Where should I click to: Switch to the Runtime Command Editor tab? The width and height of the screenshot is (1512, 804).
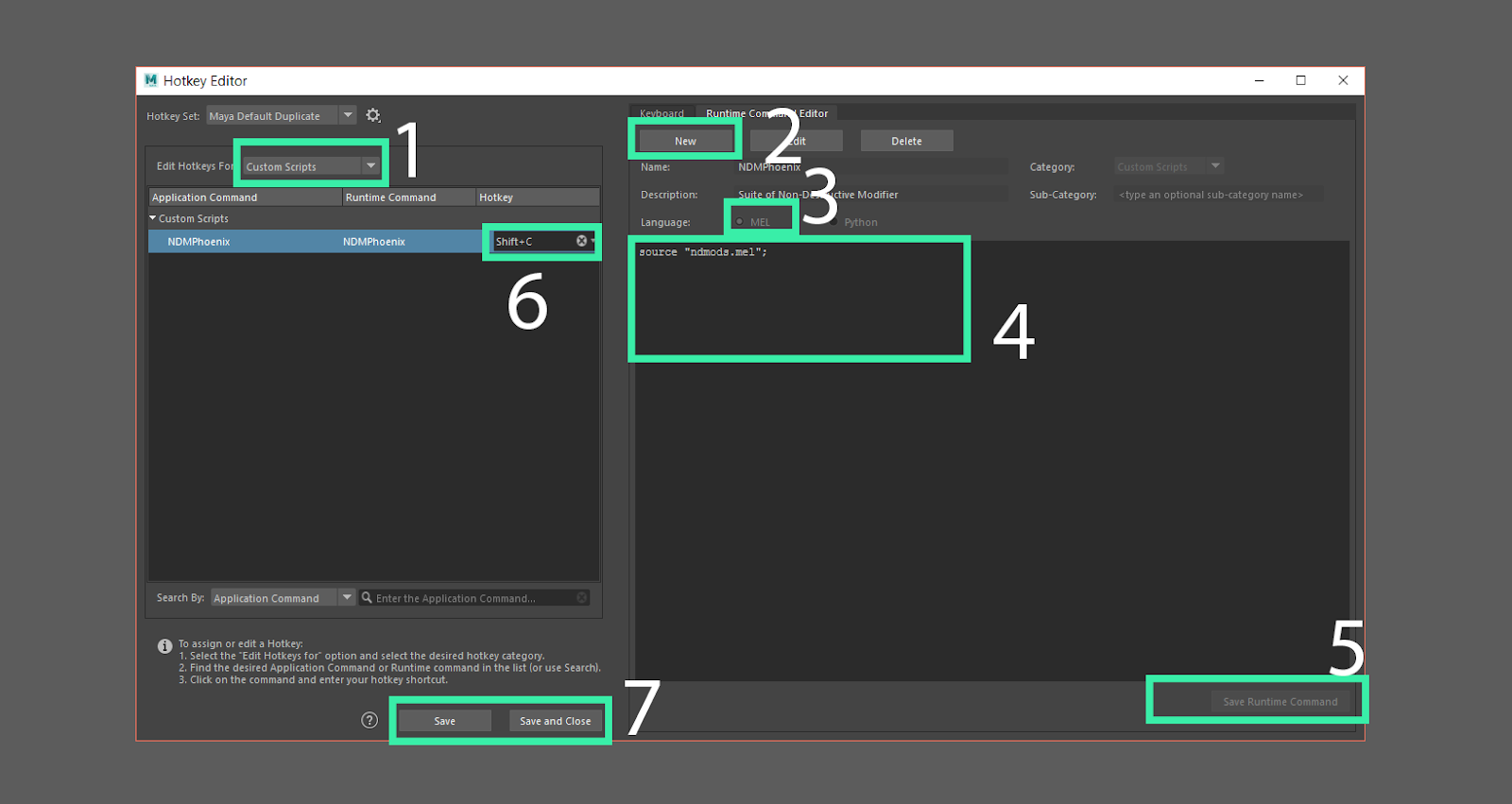766,113
